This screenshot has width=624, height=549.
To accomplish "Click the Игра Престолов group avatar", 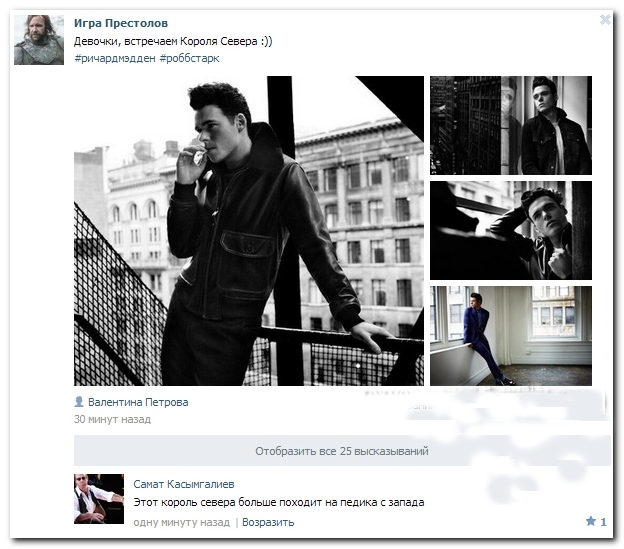I will pos(39,40).
